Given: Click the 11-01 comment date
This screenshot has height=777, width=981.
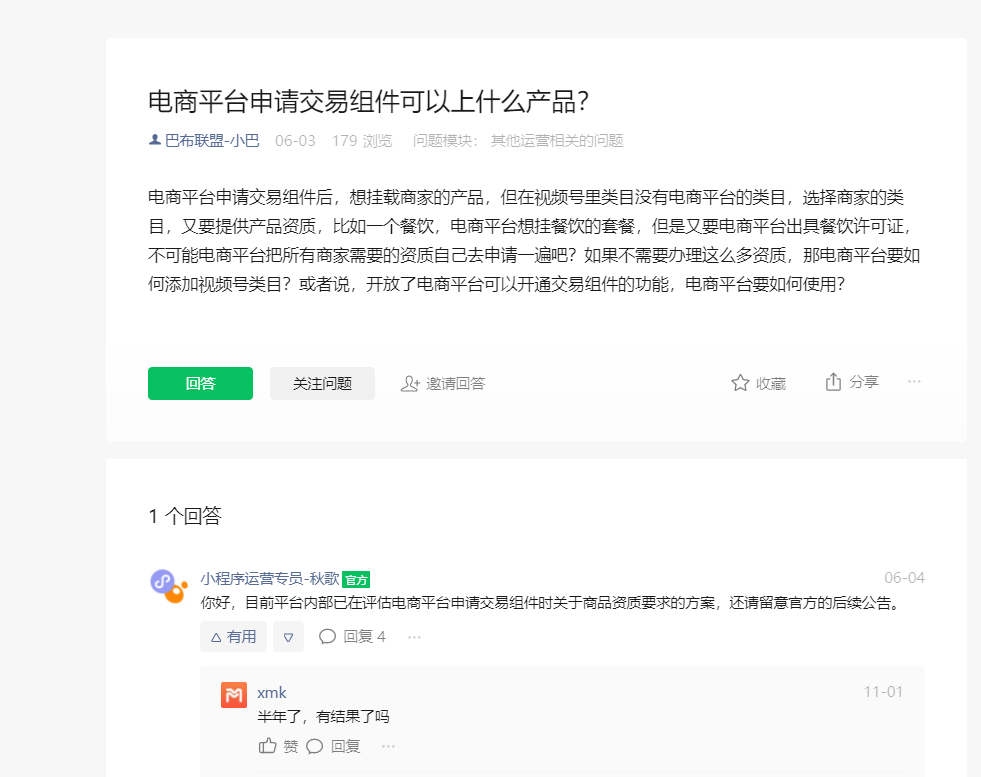Looking at the screenshot, I should (883, 692).
